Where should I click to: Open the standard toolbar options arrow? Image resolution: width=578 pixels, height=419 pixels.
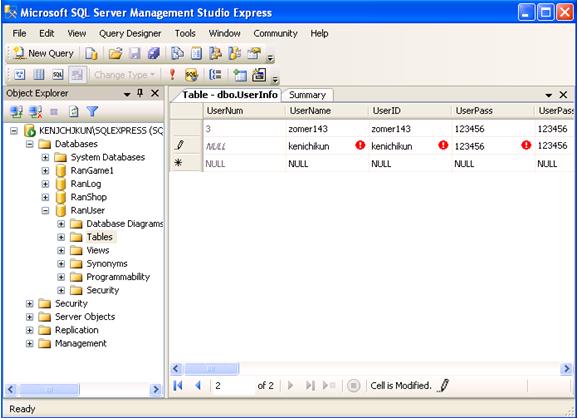271,58
